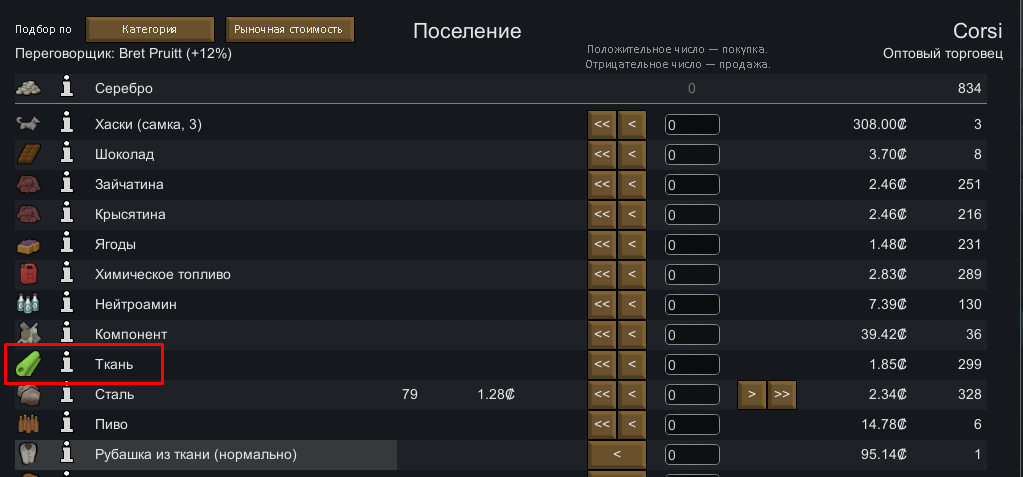This screenshot has height=477, width=1023.
Task: Sort items by Категория
Action: [x=150, y=29]
